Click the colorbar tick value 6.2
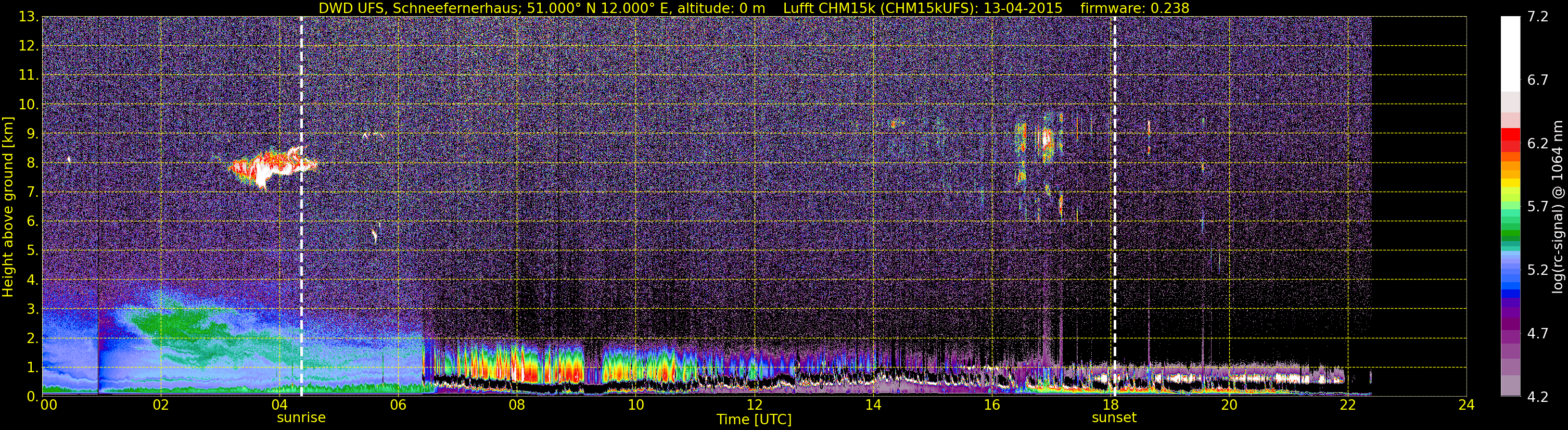This screenshot has width=1568, height=430. tap(1538, 144)
